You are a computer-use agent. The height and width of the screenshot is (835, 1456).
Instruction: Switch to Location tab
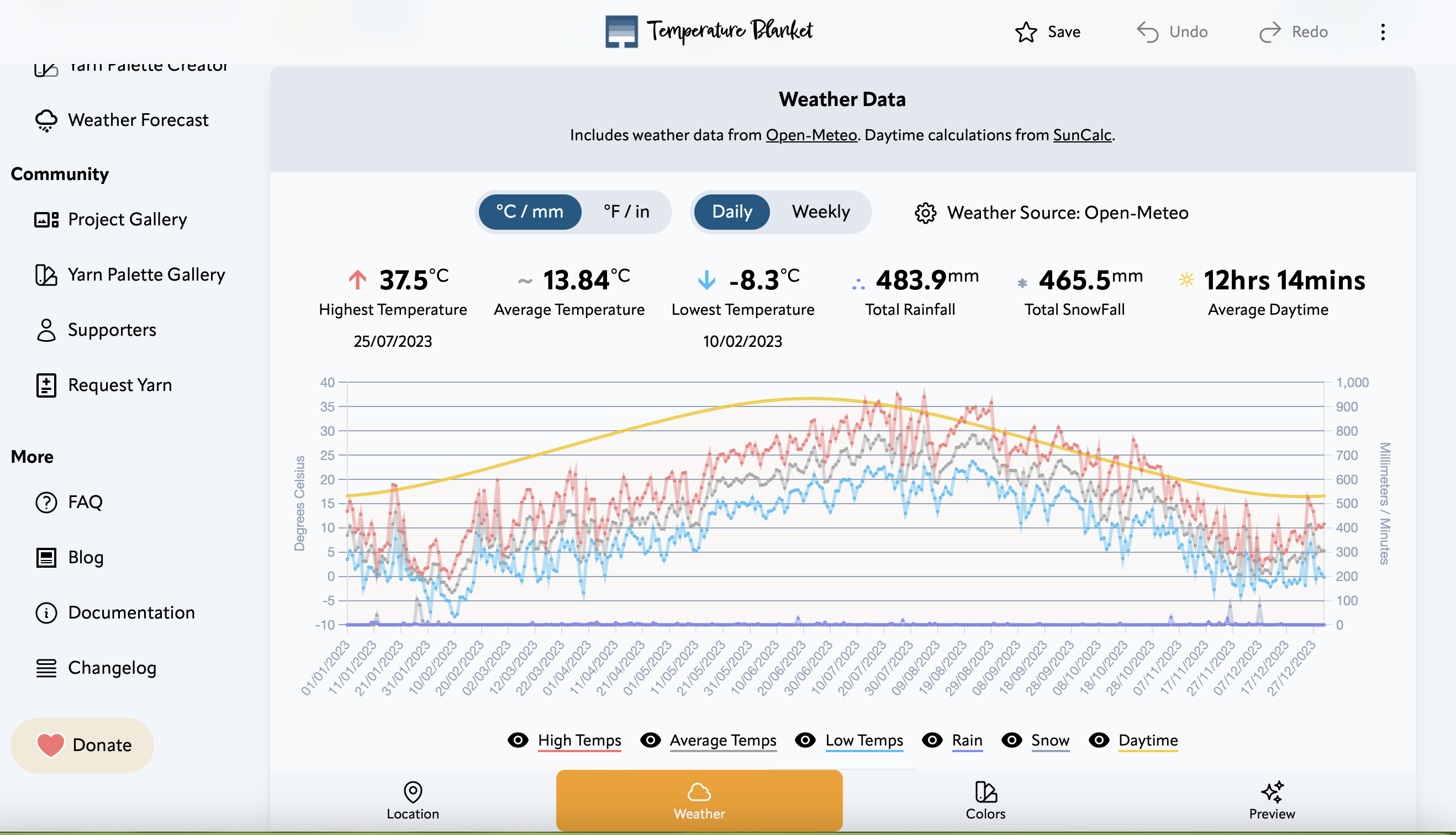tap(413, 801)
